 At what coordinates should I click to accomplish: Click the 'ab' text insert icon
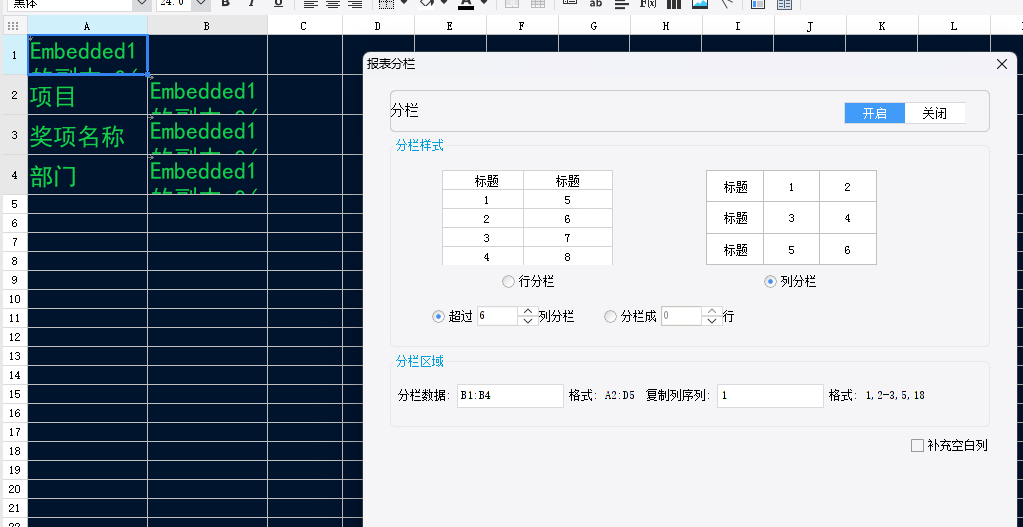click(x=596, y=3)
